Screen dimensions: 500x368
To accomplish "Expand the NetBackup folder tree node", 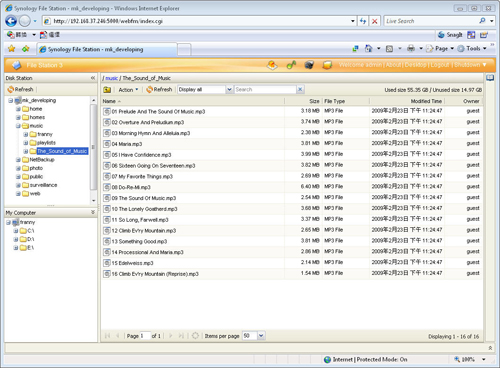I will tap(18, 160).
